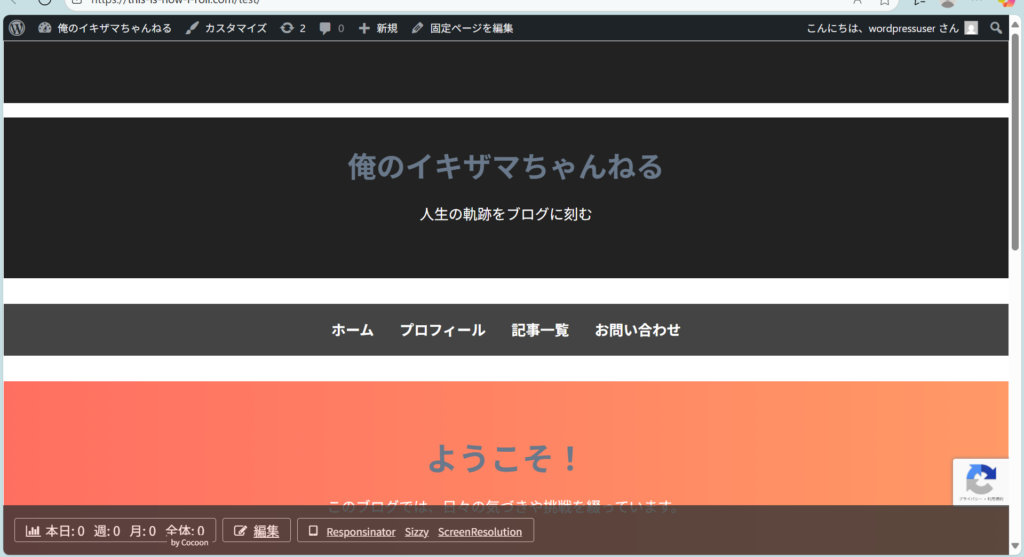The height and width of the screenshot is (557, 1024).
Task: Click 固定ページを編集 in admin bar
Action: [462, 28]
